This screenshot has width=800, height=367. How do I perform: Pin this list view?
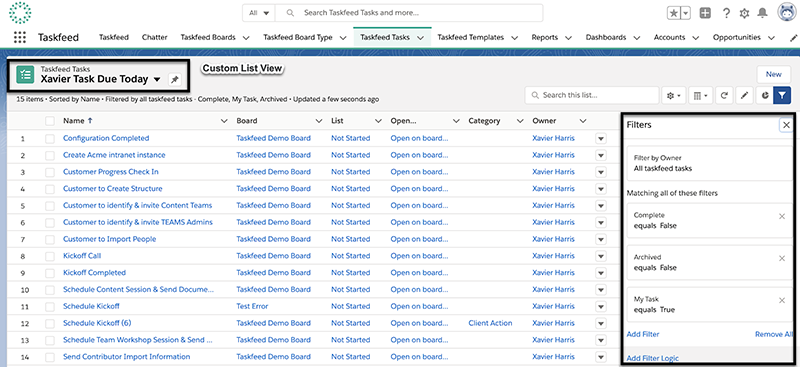tap(174, 80)
